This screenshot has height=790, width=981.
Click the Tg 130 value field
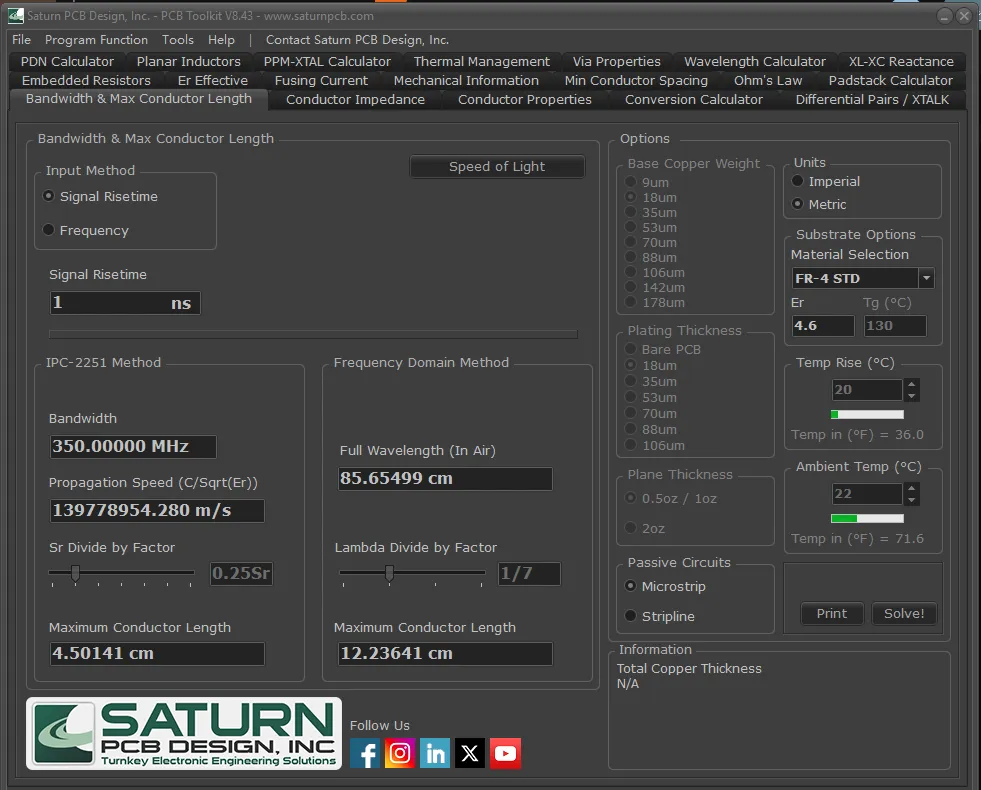pos(895,326)
